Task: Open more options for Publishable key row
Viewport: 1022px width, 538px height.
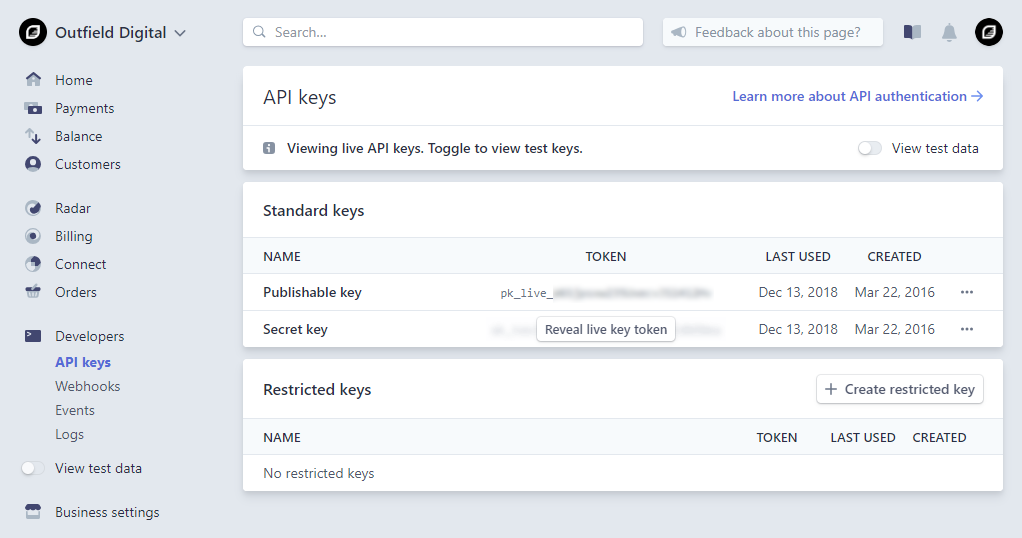Action: pos(967,292)
